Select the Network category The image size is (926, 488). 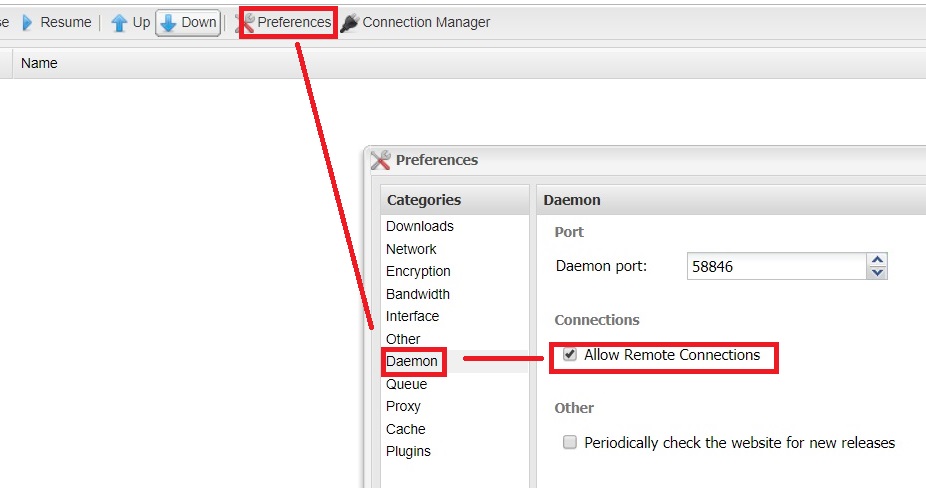(x=411, y=249)
